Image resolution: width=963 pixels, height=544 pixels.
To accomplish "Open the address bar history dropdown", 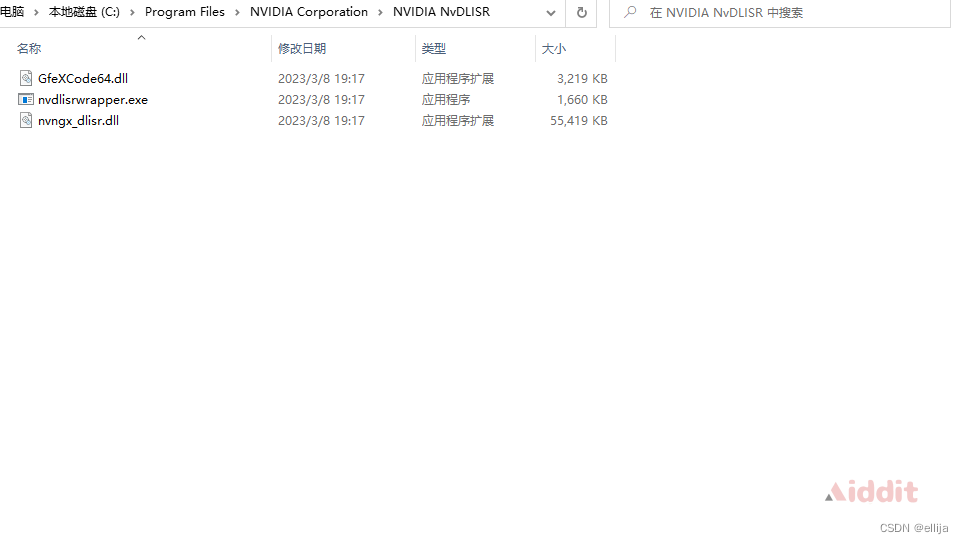I will tap(551, 12).
